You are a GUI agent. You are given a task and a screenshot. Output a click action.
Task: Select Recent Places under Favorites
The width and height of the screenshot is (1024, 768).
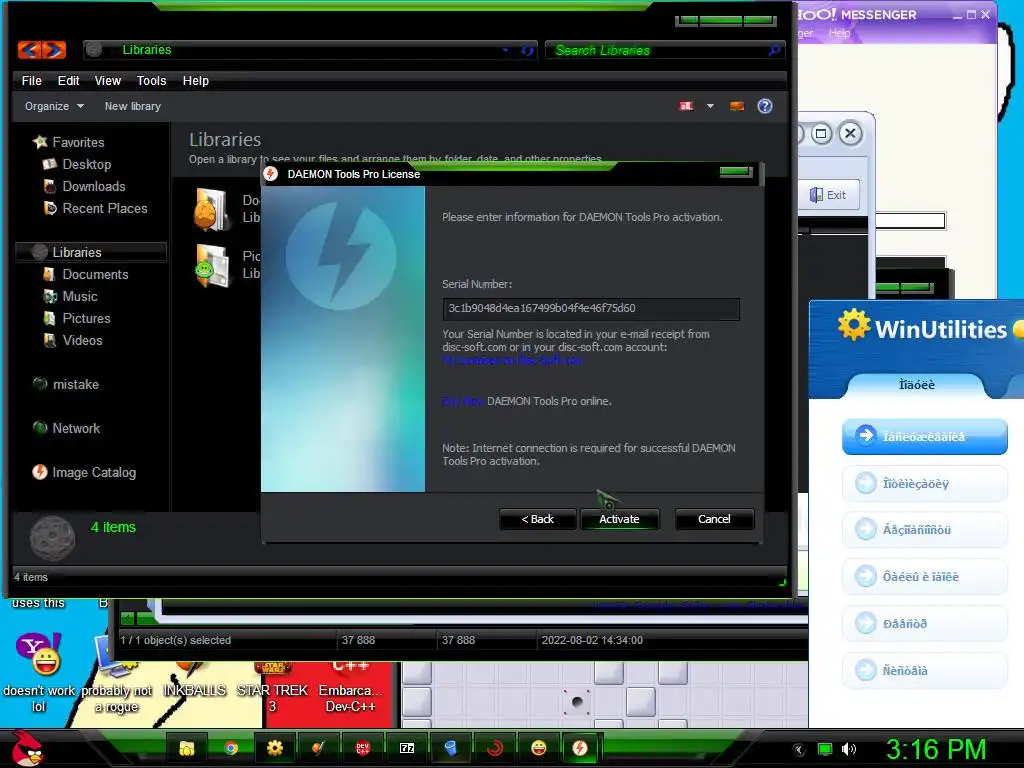click(104, 209)
